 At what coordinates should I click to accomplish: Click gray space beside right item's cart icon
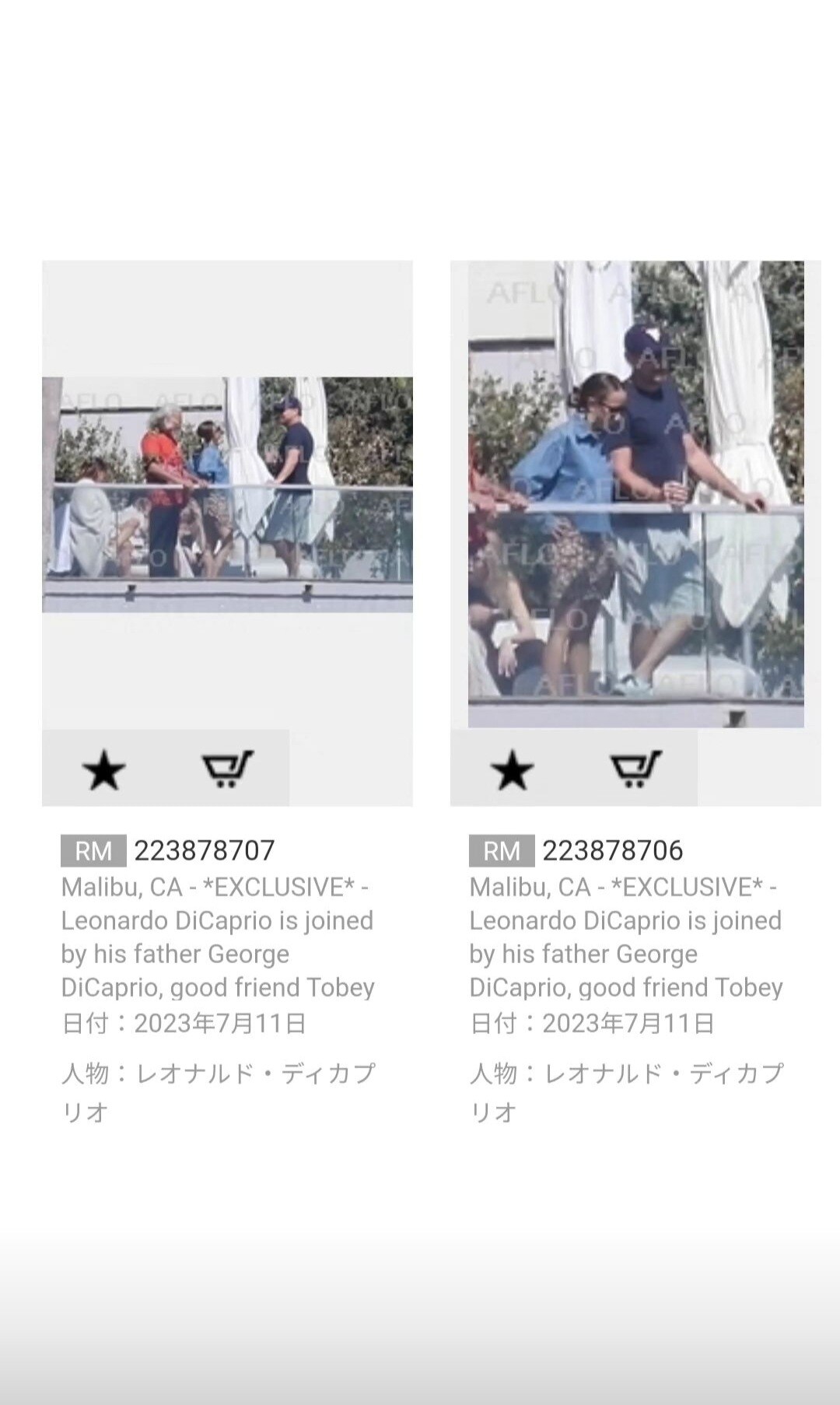pos(759,768)
